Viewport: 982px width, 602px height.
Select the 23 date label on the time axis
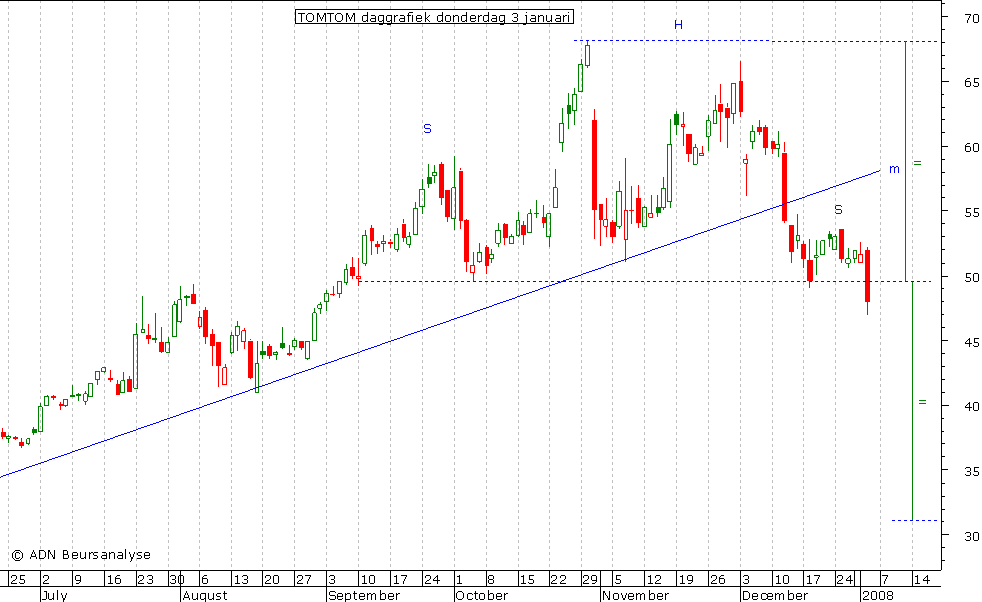point(145,579)
